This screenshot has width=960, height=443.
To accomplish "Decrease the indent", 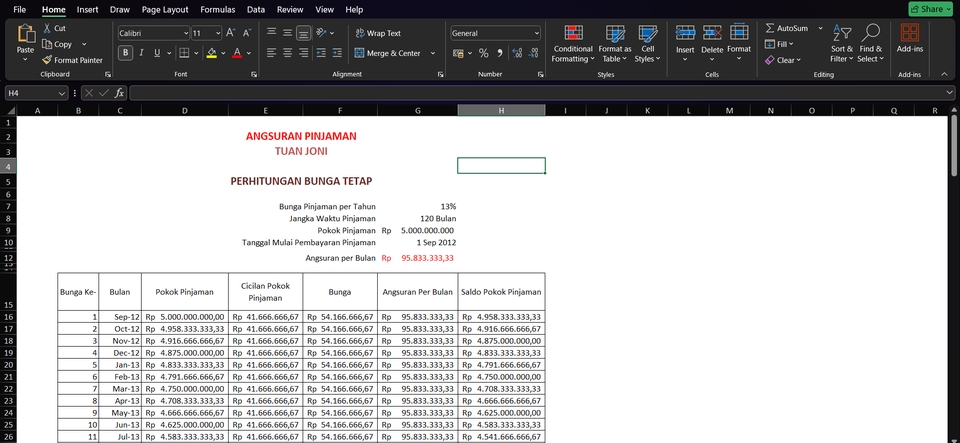I will click(321, 53).
